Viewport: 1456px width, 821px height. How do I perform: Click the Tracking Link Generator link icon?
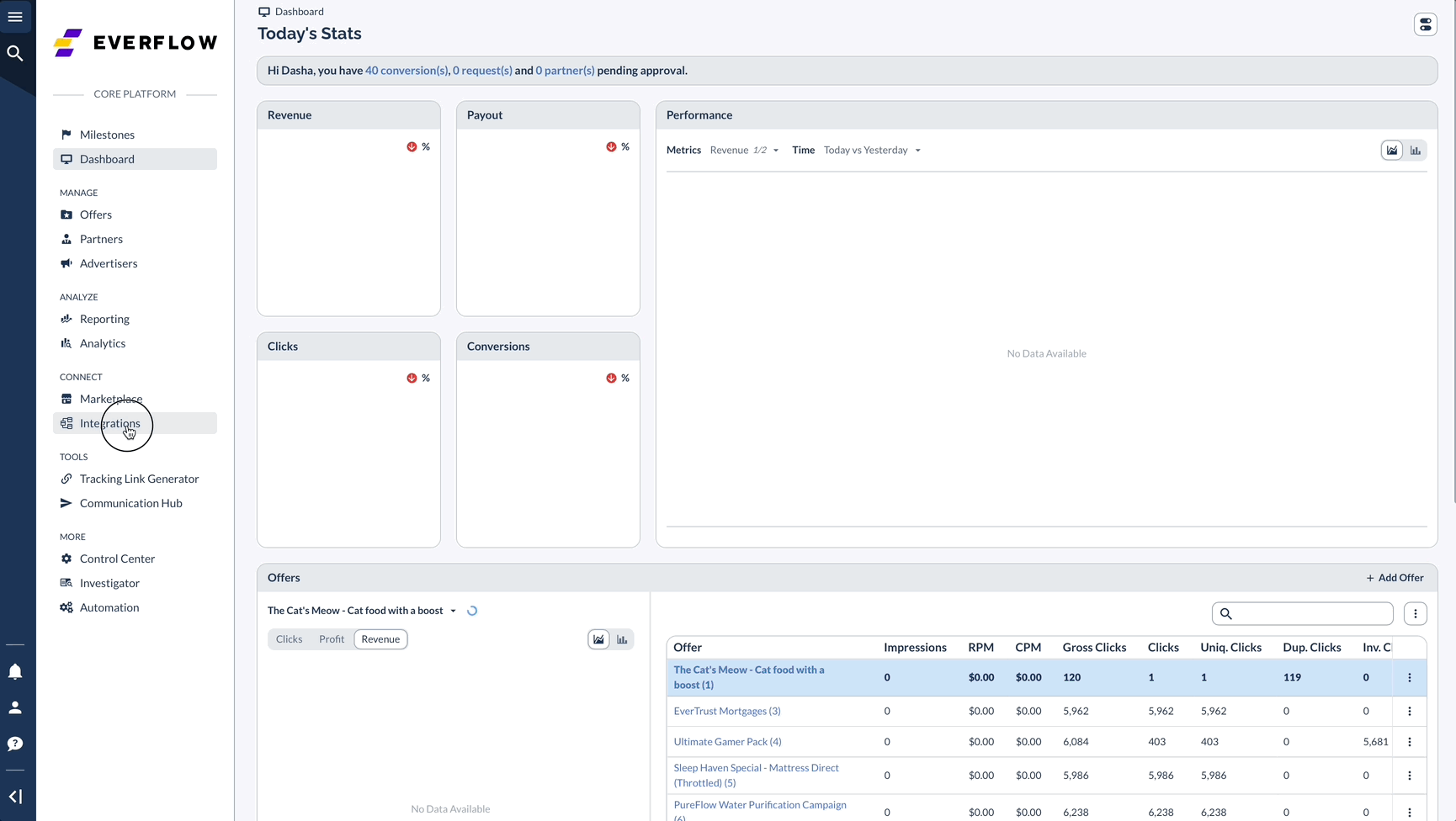[66, 479]
